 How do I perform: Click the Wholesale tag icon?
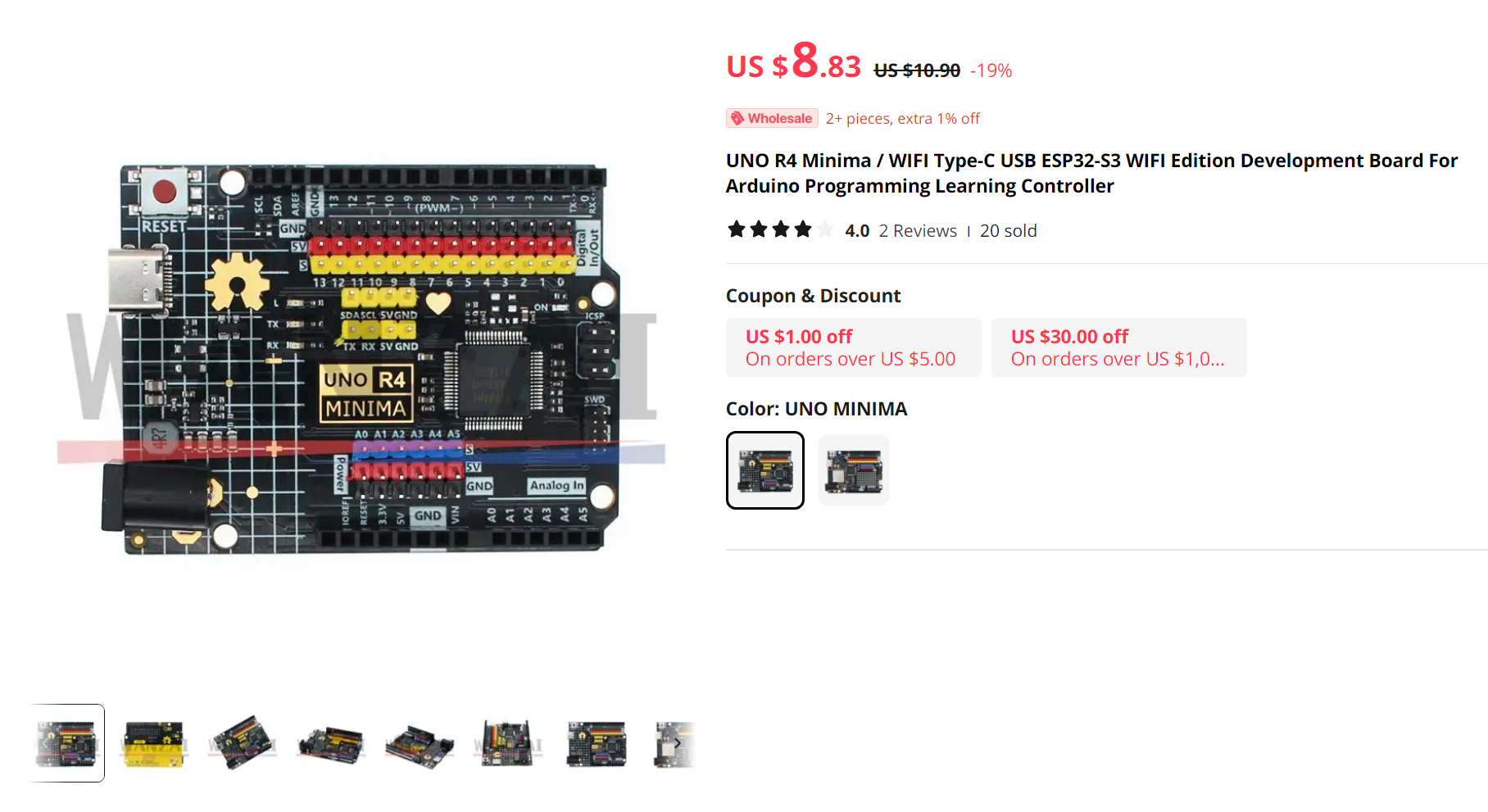(737, 118)
